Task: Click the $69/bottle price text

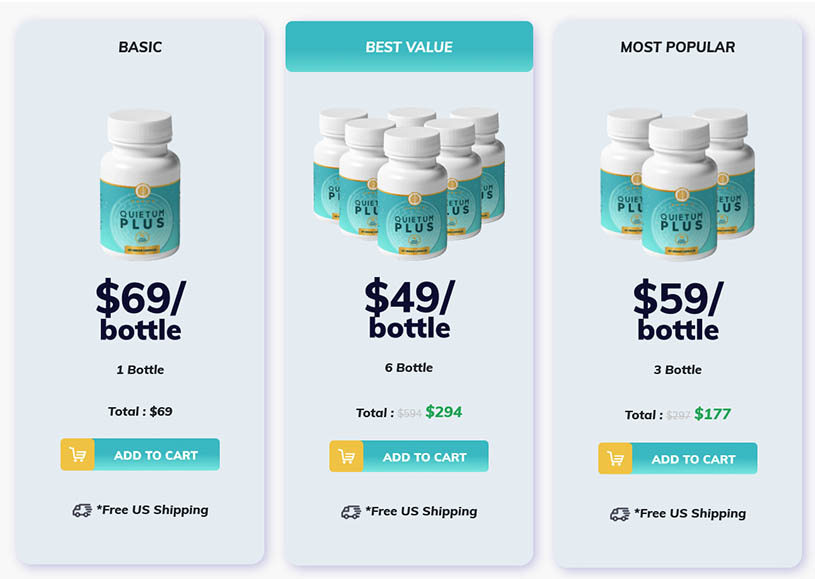Action: tap(140, 310)
